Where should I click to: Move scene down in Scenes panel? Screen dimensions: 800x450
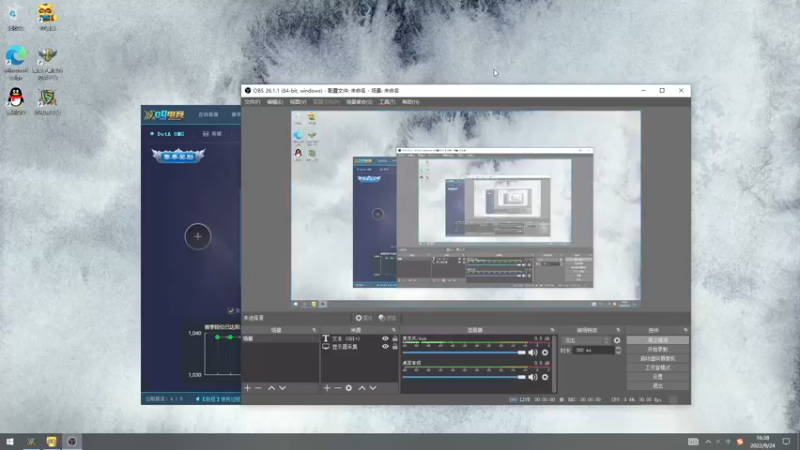pyautogui.click(x=283, y=388)
